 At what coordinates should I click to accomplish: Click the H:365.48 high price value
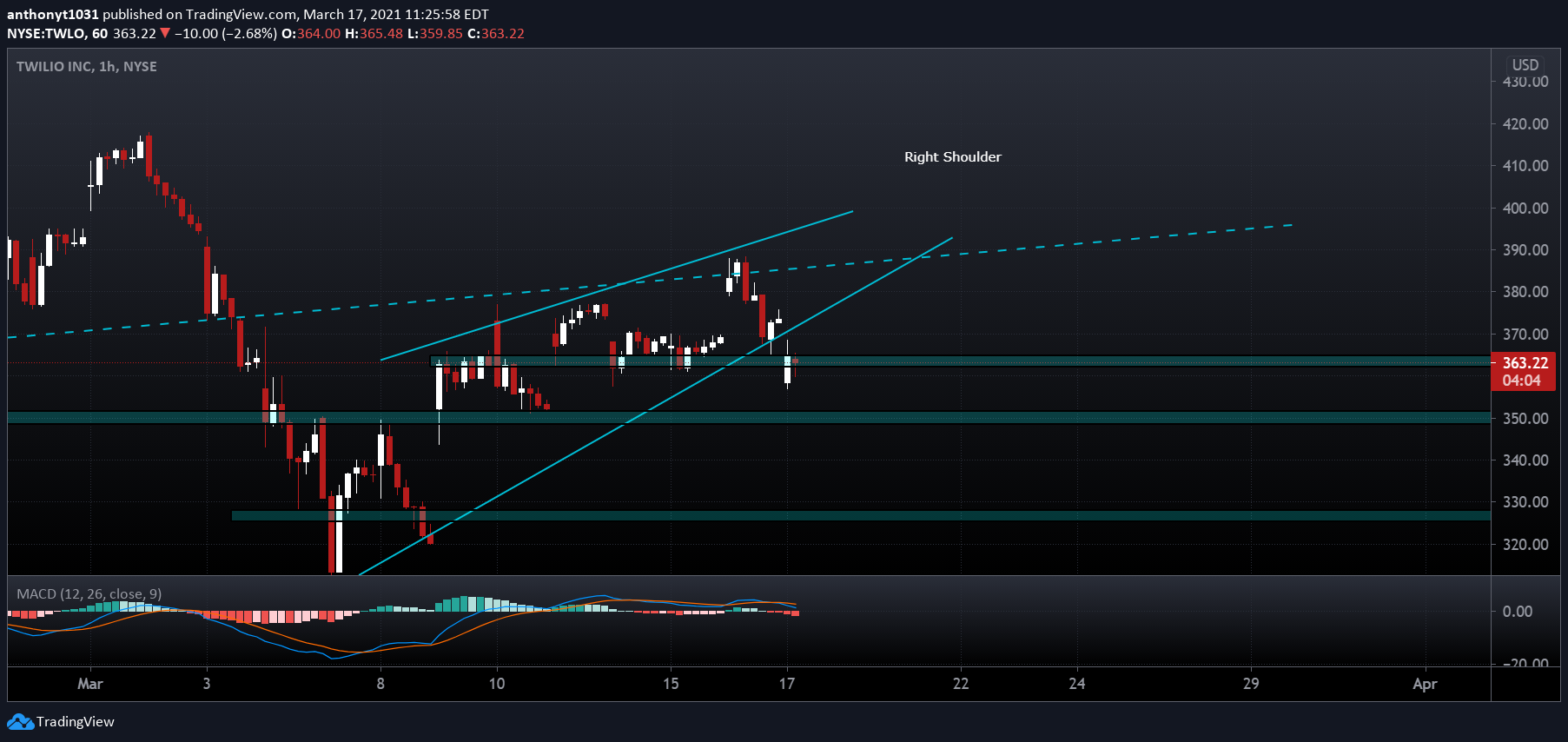pos(374,34)
